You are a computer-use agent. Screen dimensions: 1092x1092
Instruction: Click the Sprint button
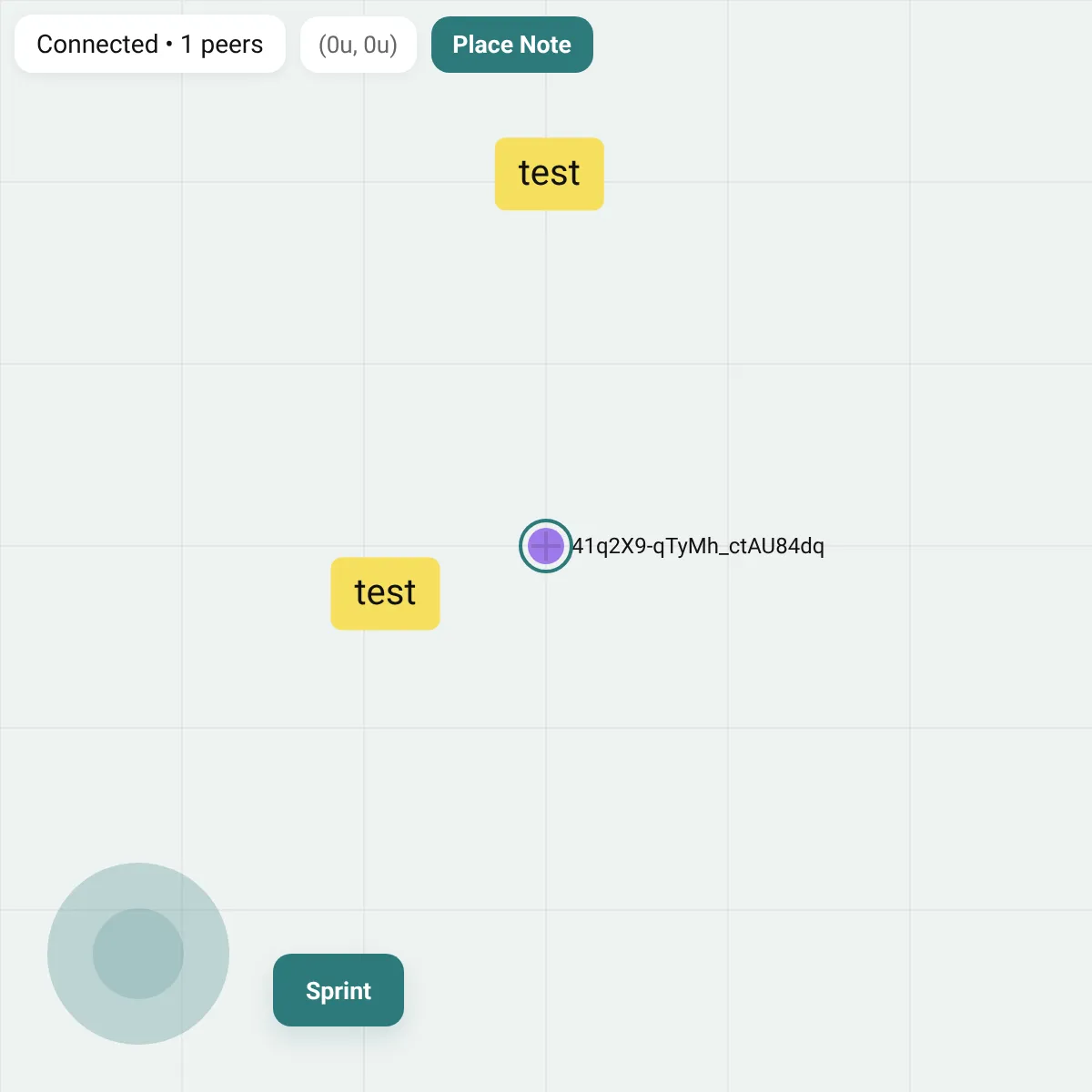(x=339, y=990)
